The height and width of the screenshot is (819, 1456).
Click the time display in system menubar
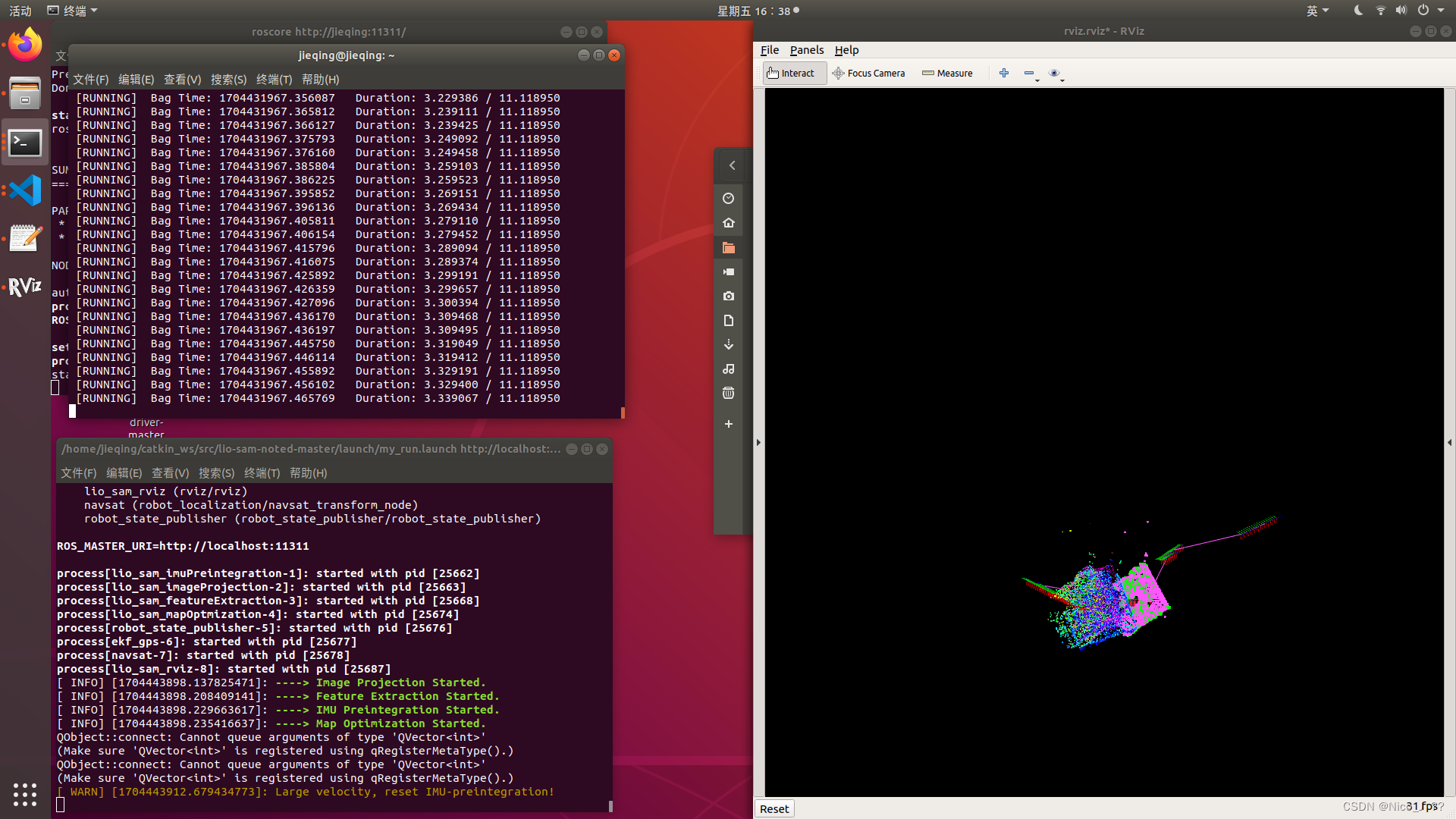(757, 10)
